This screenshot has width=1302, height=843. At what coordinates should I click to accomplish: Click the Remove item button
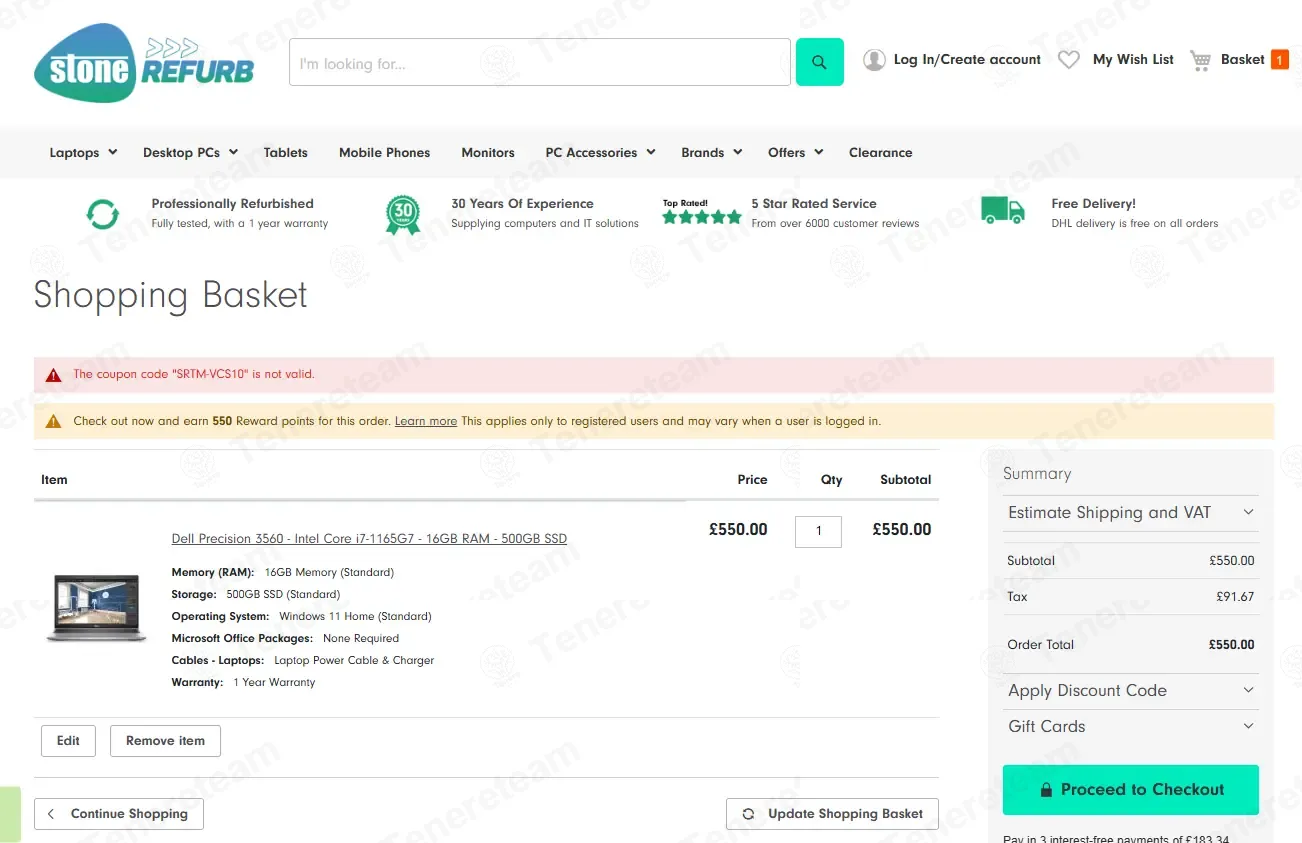[x=165, y=741]
